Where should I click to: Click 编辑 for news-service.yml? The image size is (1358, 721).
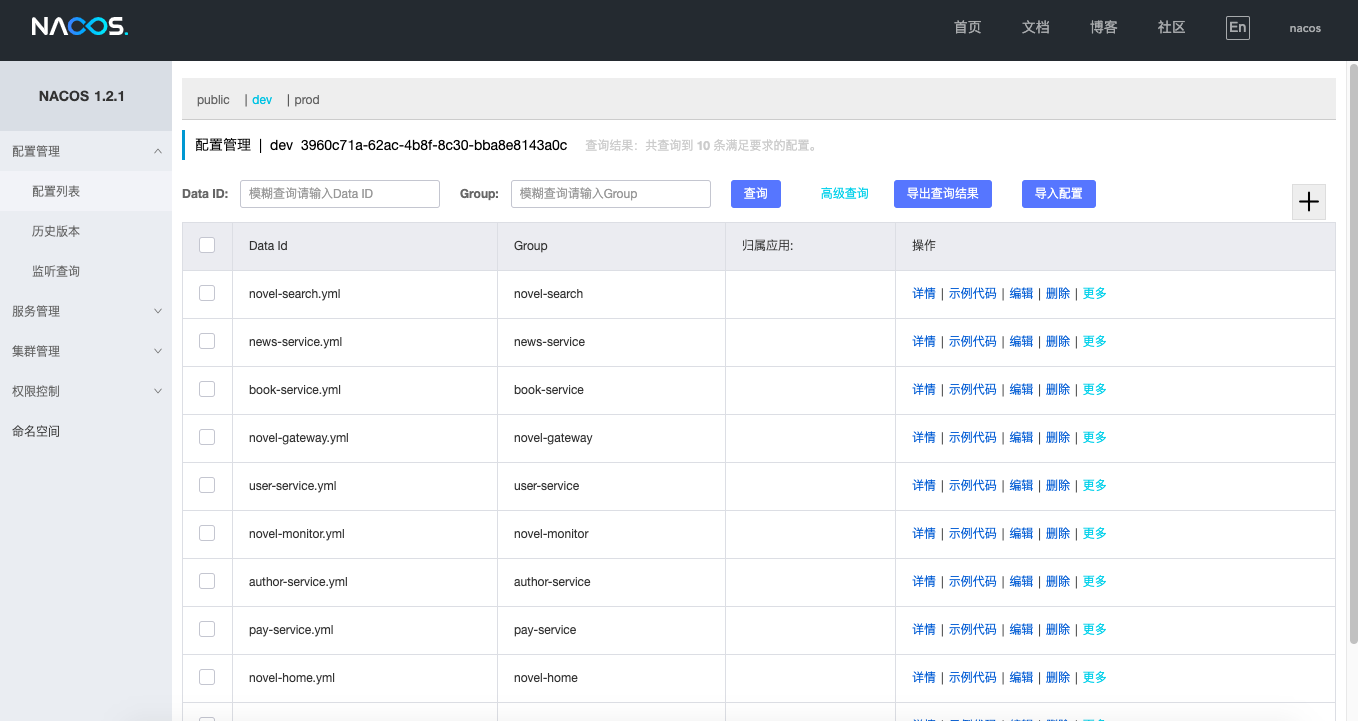point(1021,341)
